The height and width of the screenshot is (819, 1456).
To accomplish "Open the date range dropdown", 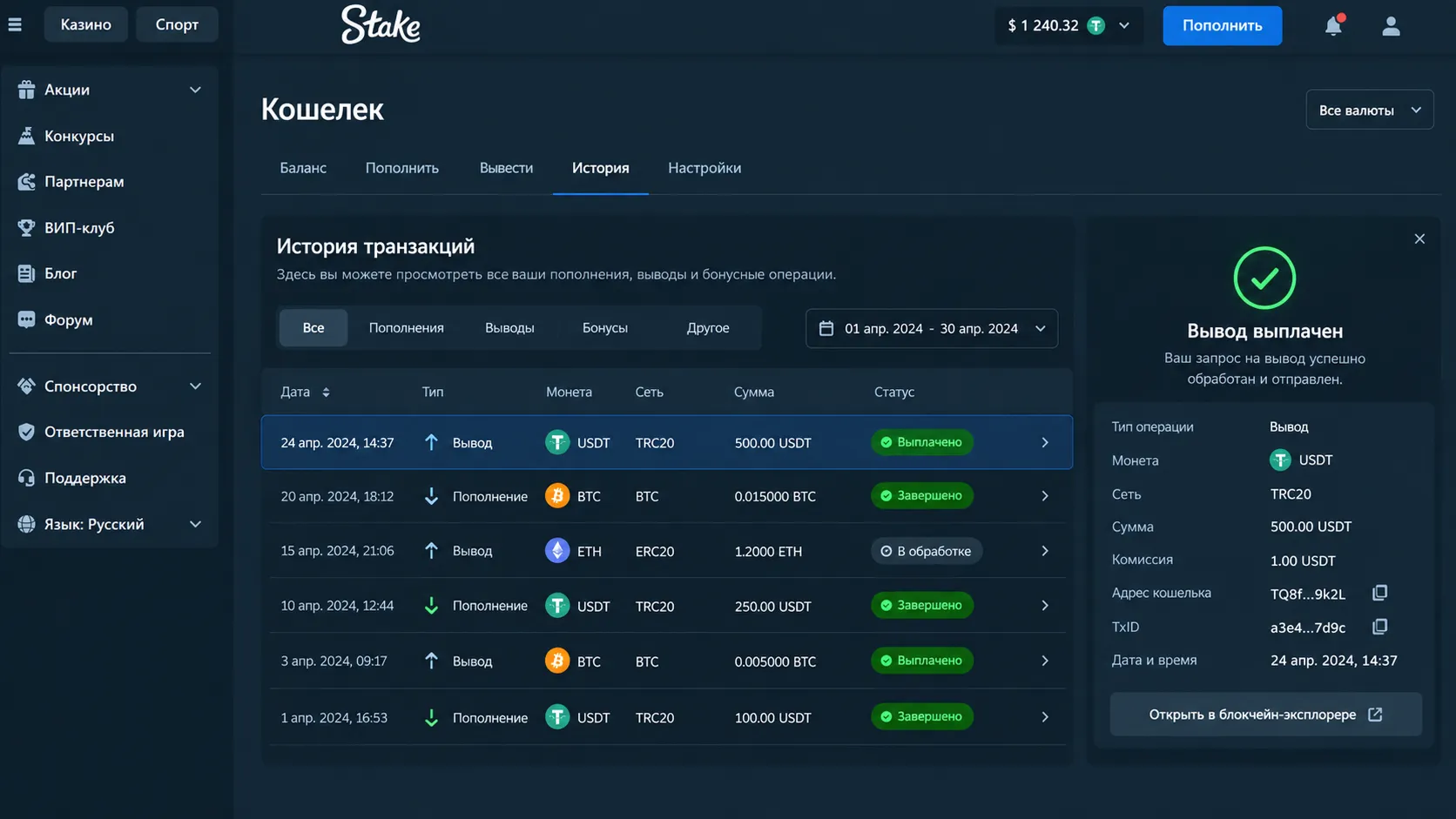I will tap(931, 328).
